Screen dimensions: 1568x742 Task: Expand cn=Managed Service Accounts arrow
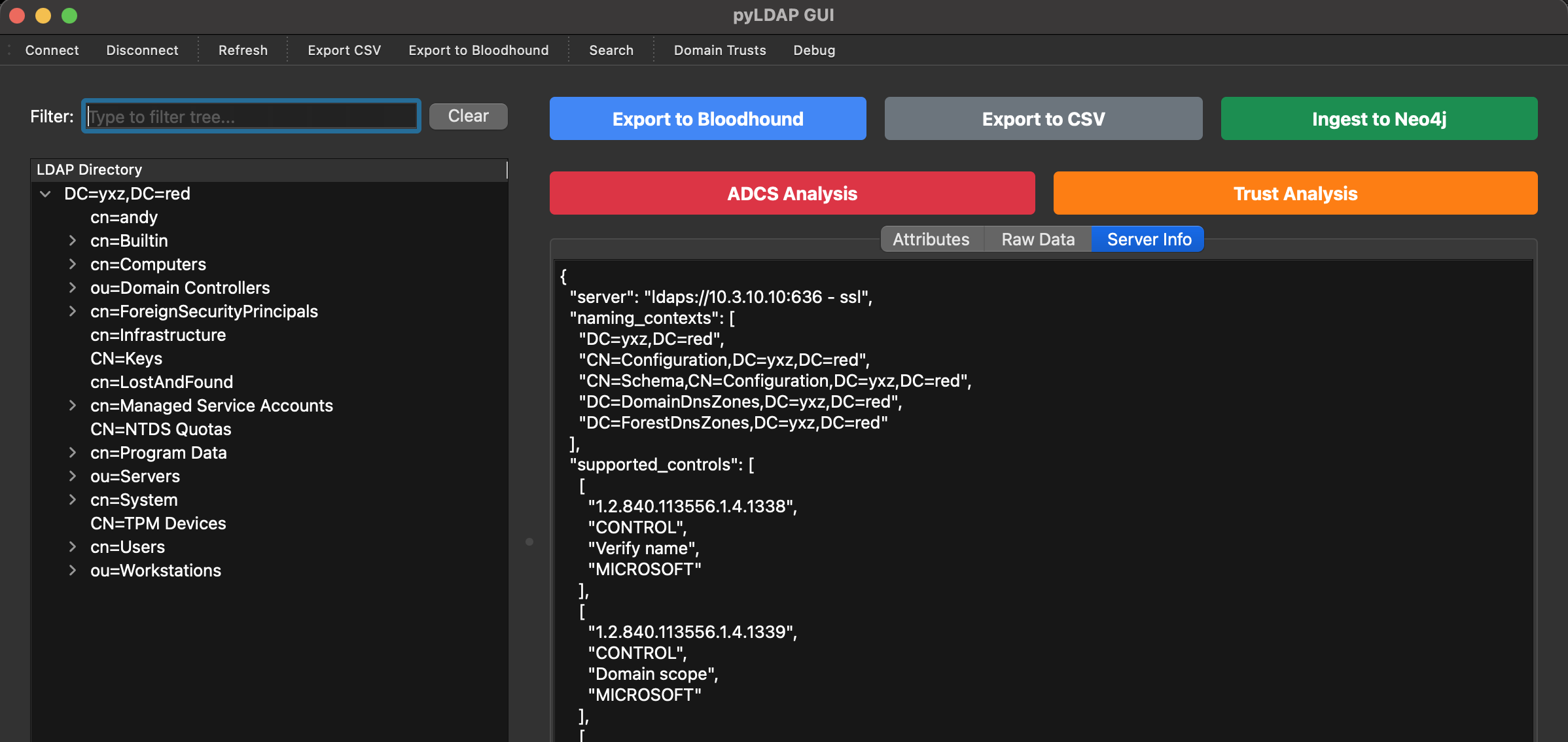click(73, 406)
